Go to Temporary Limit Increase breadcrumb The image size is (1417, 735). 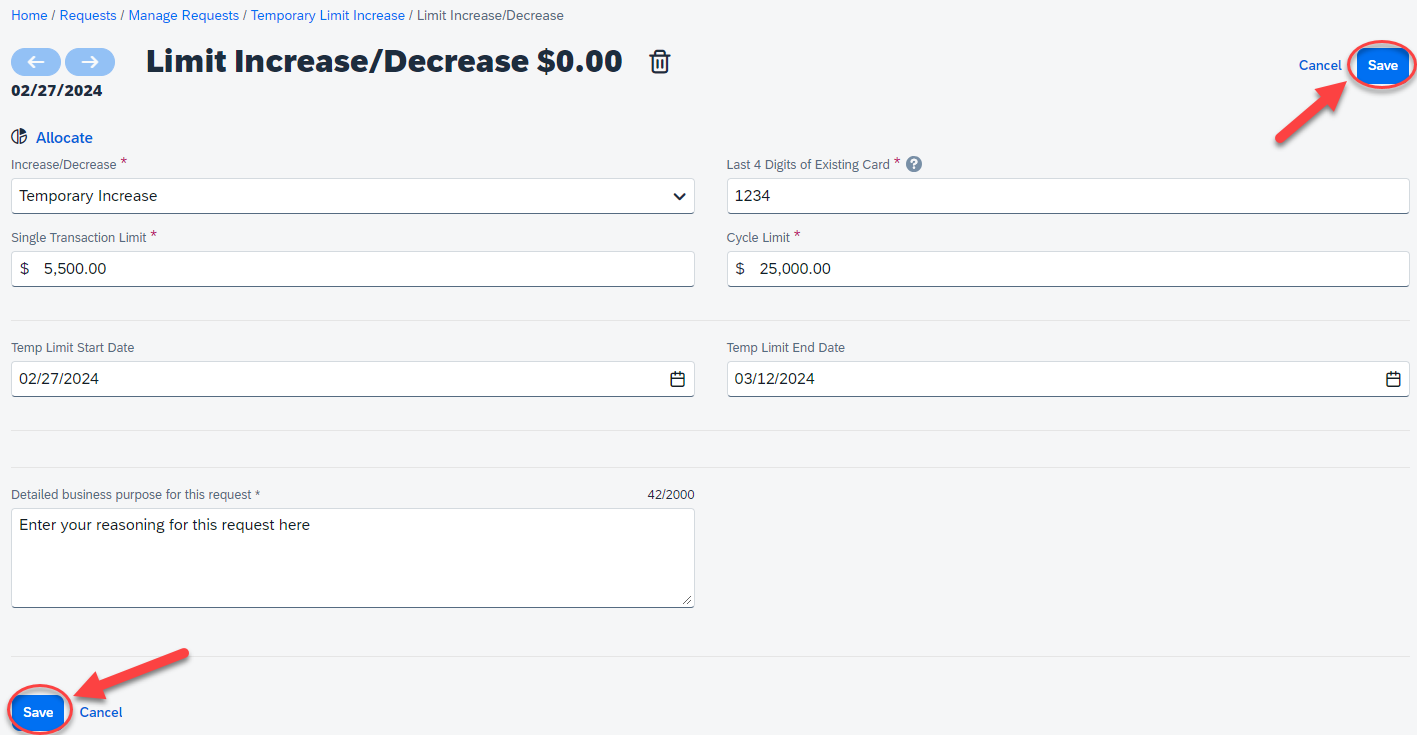328,15
